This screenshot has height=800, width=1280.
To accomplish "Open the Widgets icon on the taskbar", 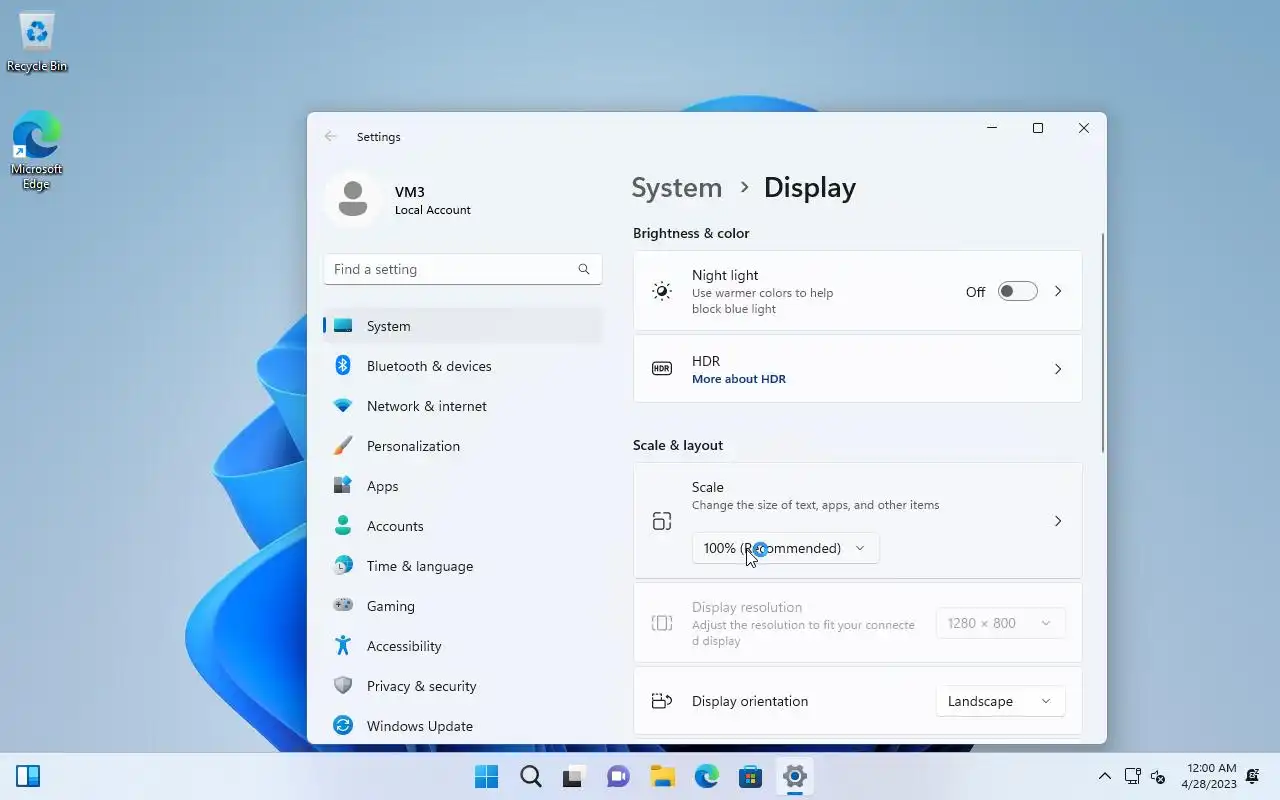I will click(28, 777).
